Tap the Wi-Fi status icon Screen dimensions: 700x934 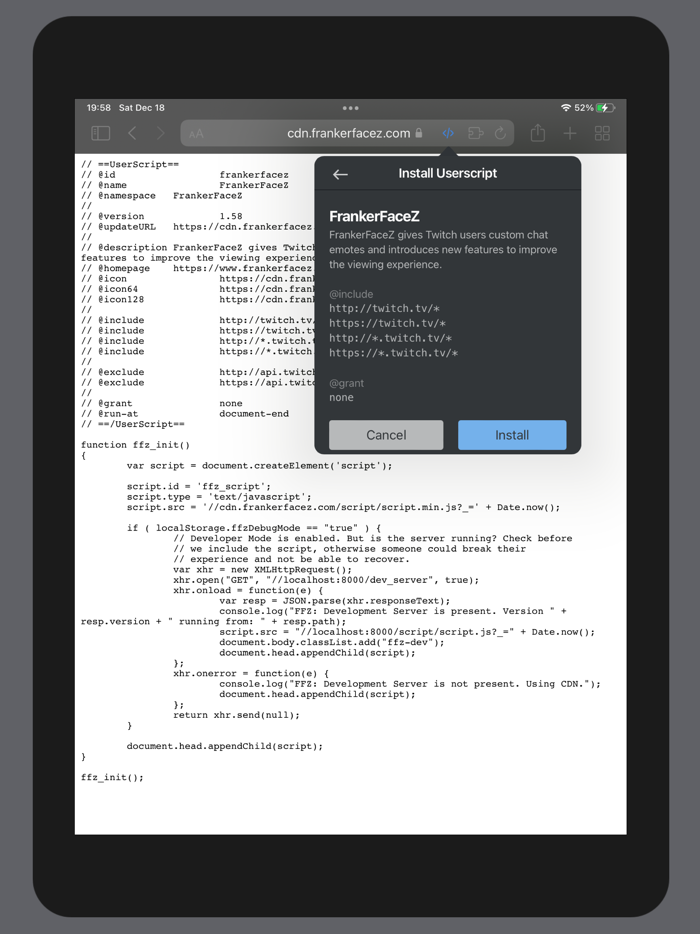coord(565,108)
